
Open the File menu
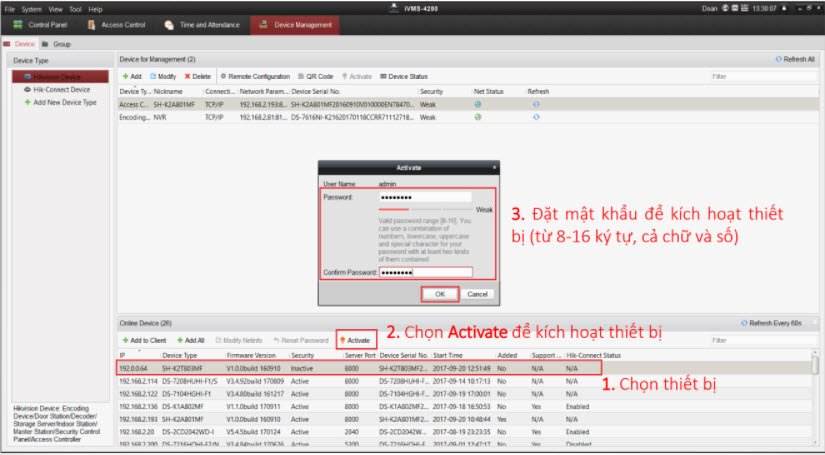(10, 9)
